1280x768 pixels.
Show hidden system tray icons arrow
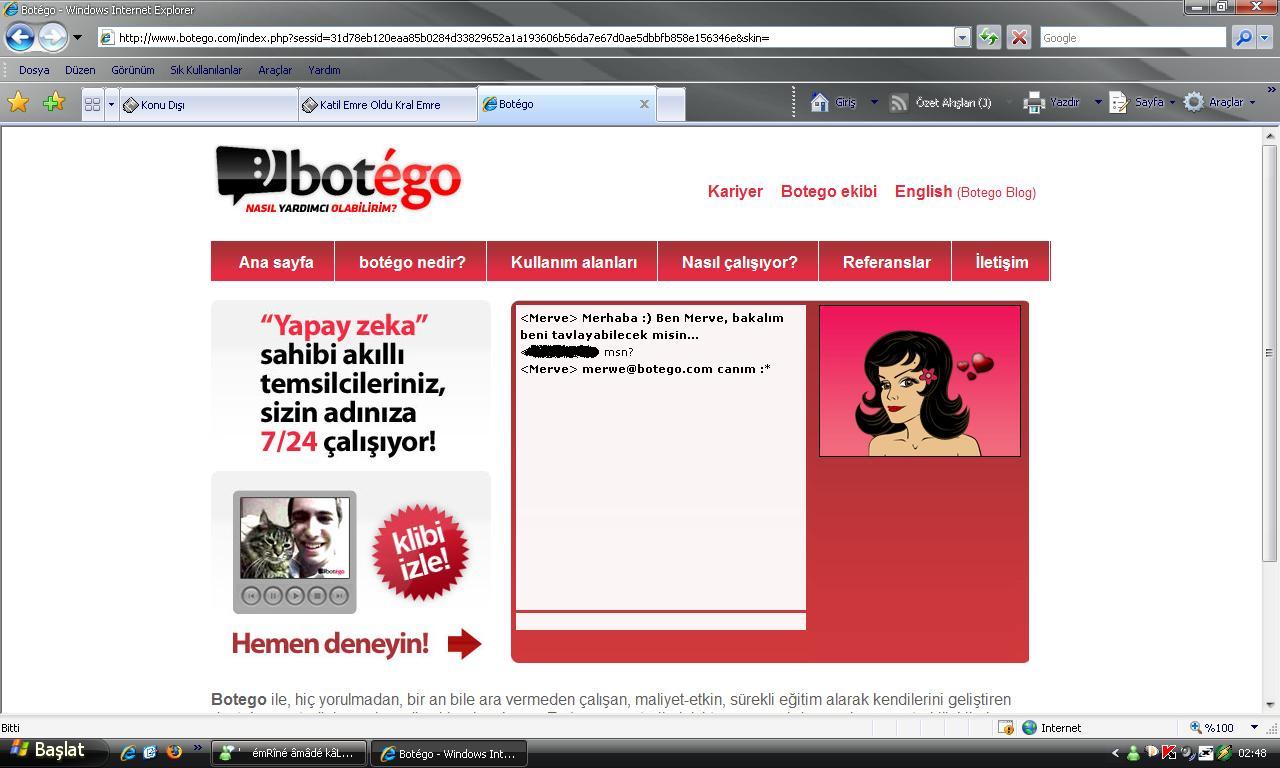(x=1115, y=753)
